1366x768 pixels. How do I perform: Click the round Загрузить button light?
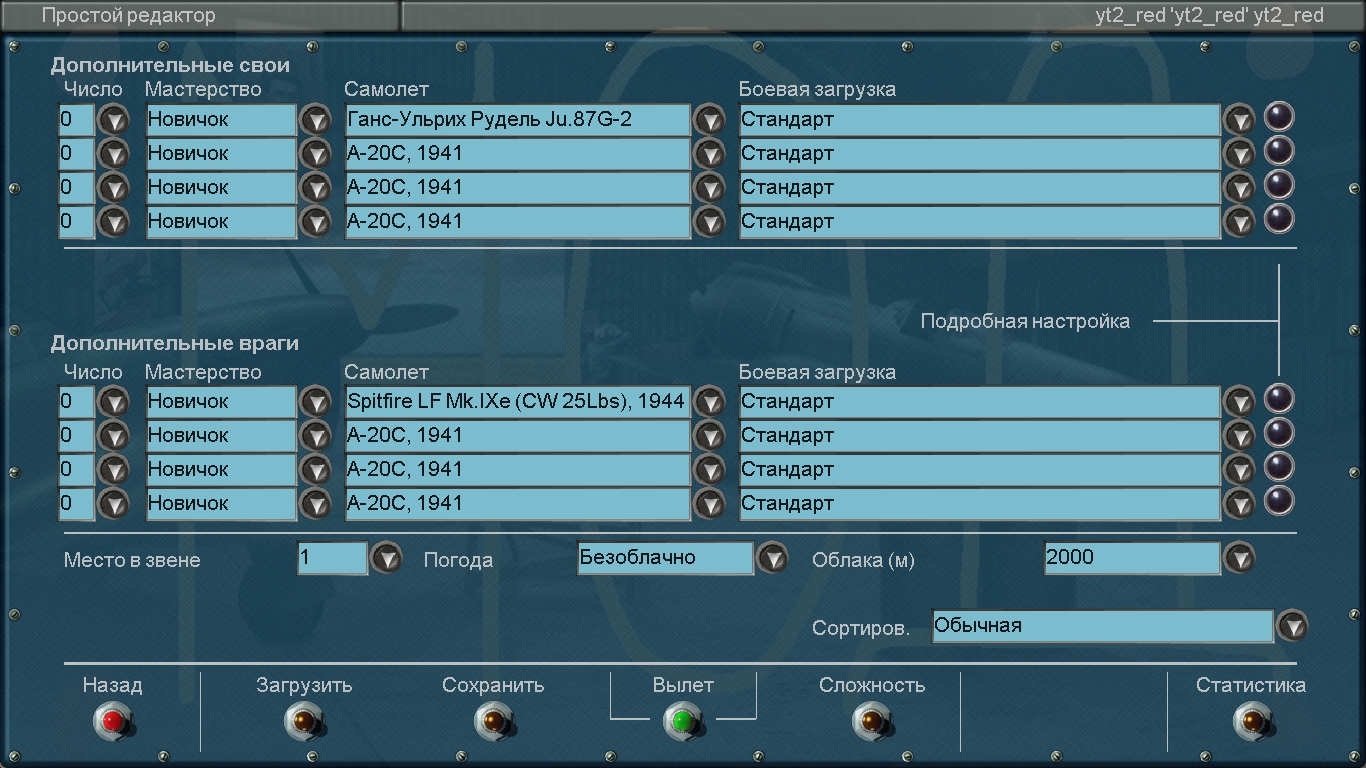302,720
